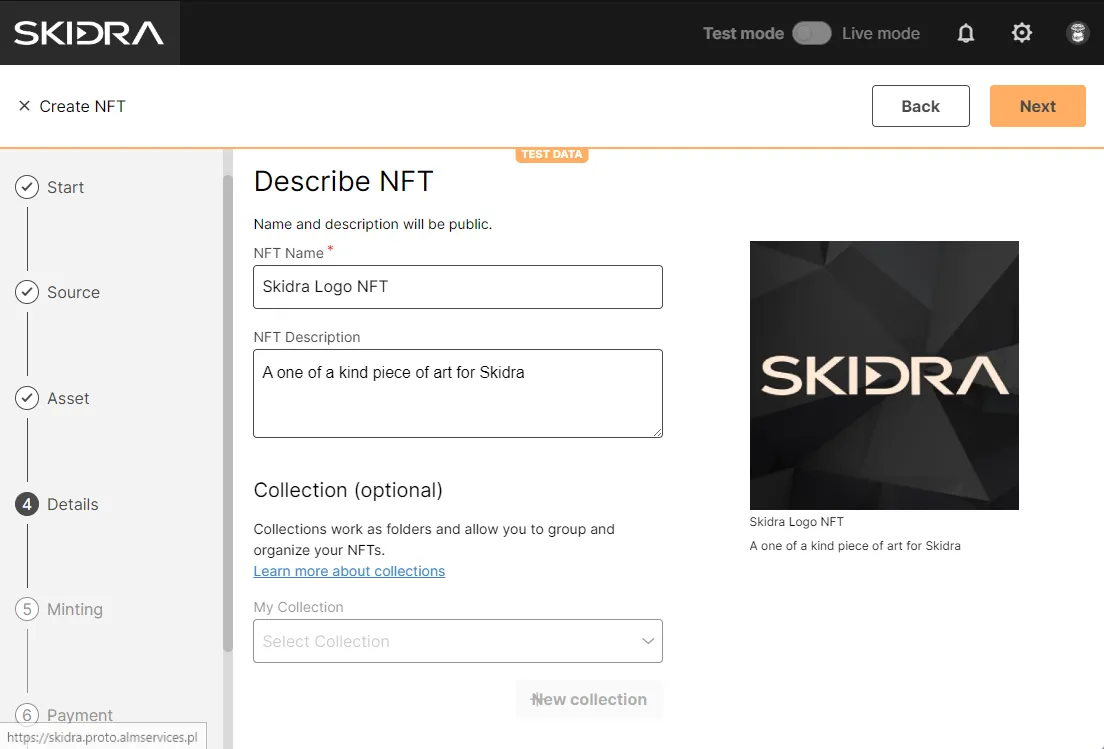This screenshot has height=749, width=1104.
Task: Click the step 4 Details circle icon
Action: click(x=27, y=504)
